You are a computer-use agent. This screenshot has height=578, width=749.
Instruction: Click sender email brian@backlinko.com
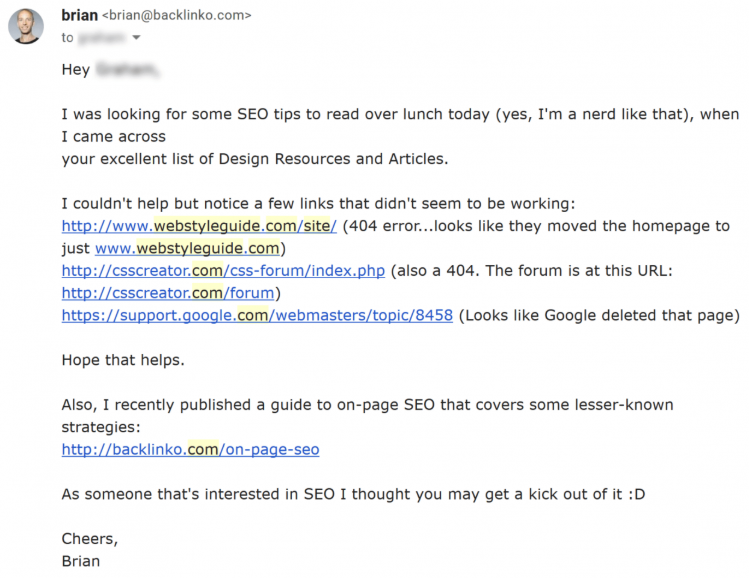coord(177,15)
